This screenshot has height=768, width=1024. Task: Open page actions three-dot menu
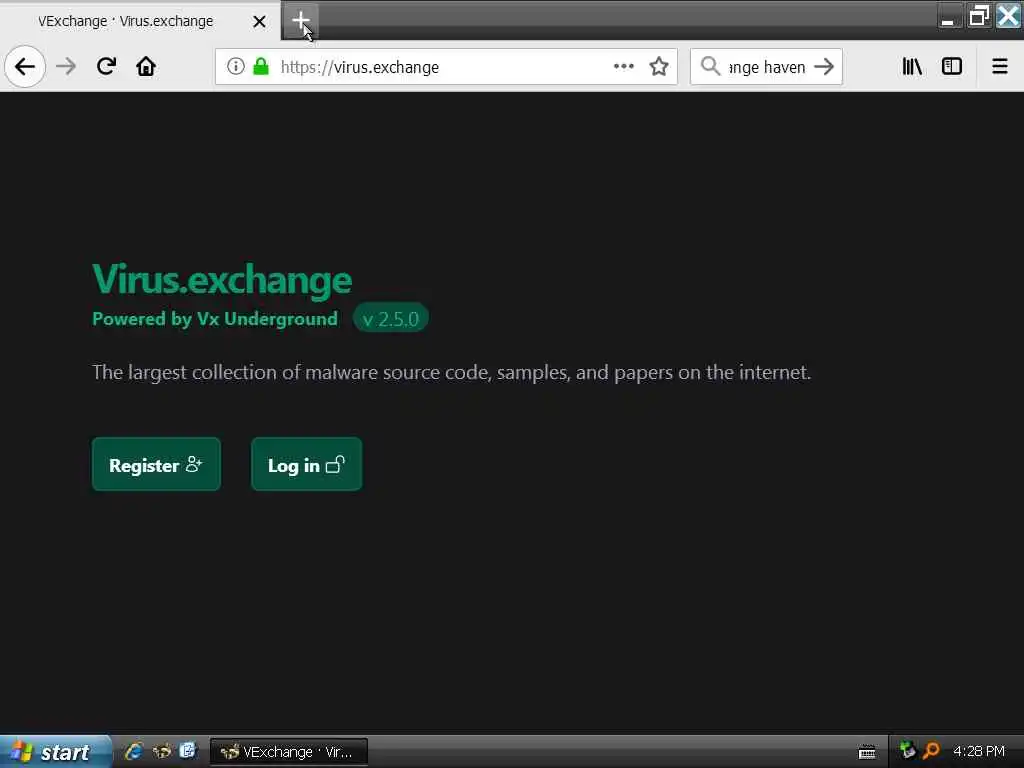(x=624, y=67)
